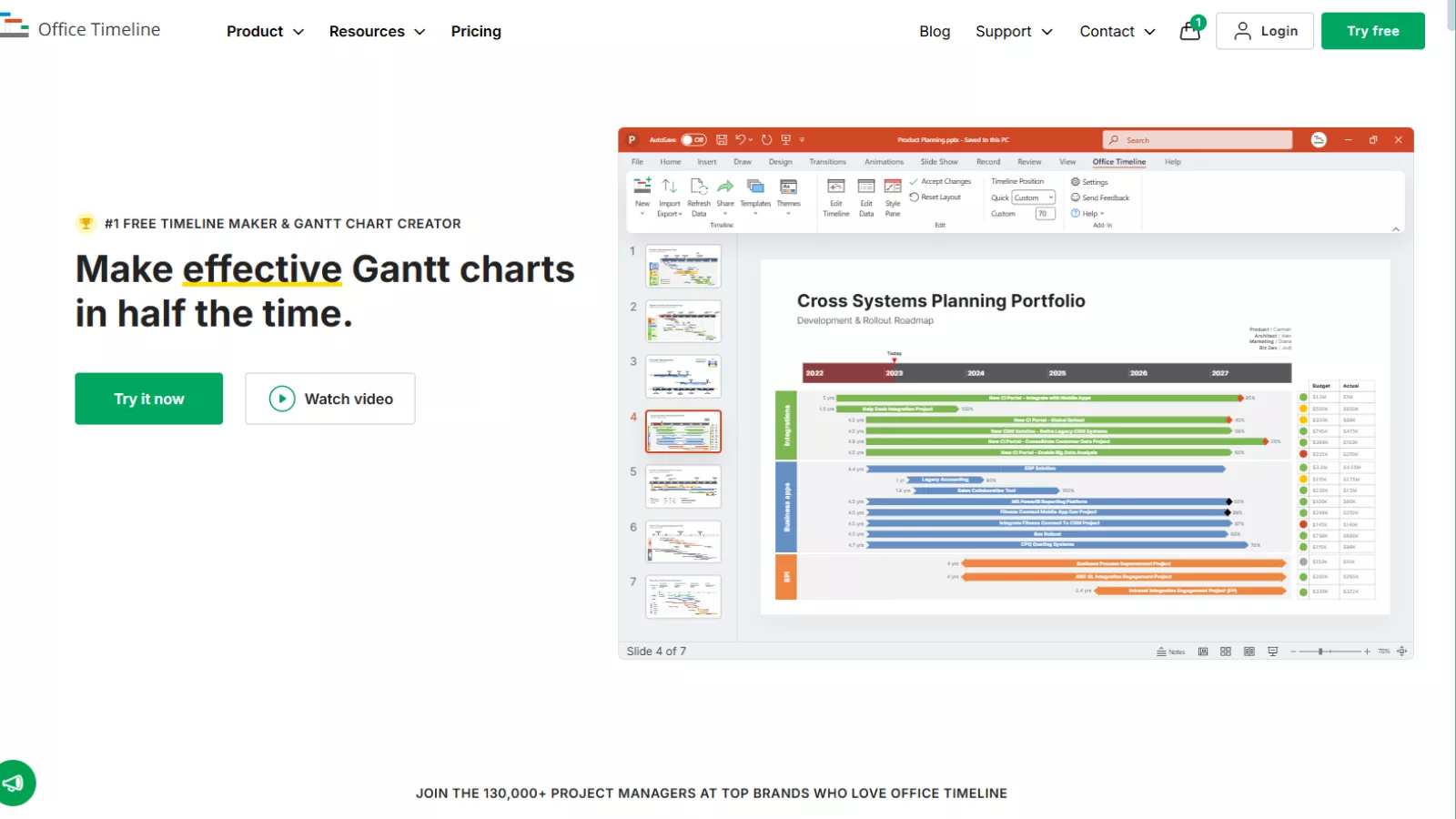1456x819 pixels.
Task: Expand the Product menu
Action: [x=265, y=31]
